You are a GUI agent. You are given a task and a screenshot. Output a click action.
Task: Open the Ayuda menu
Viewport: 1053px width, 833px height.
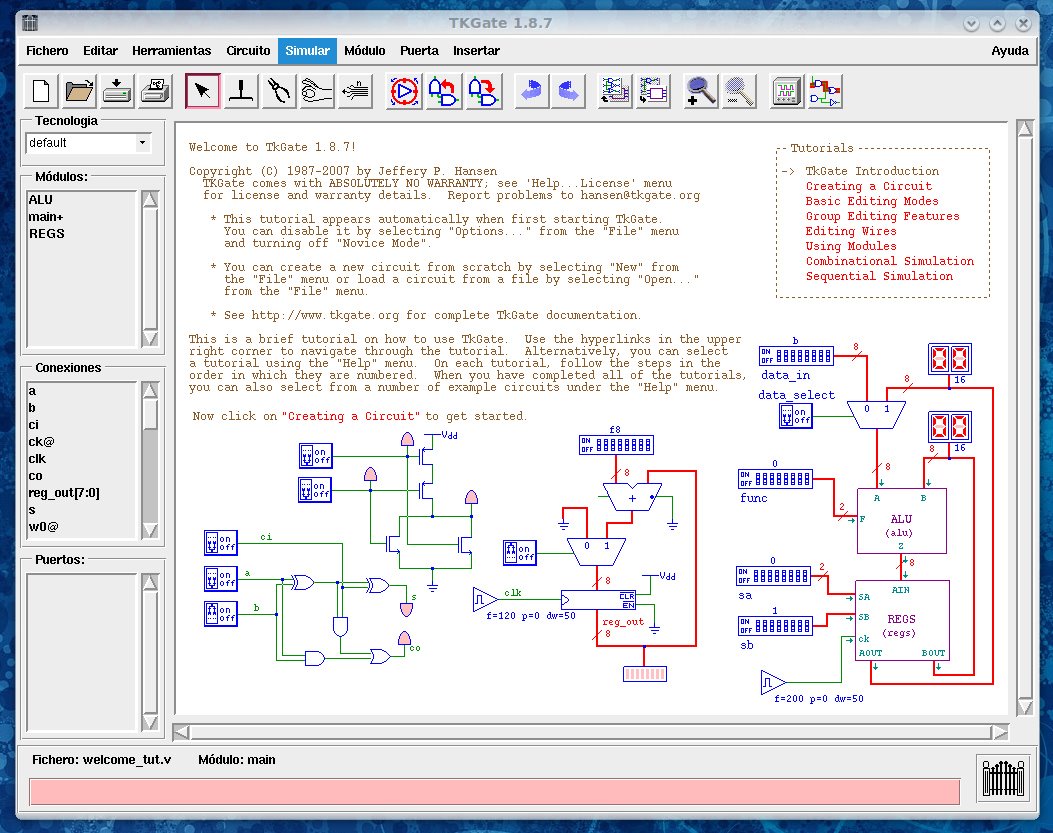[x=1009, y=50]
